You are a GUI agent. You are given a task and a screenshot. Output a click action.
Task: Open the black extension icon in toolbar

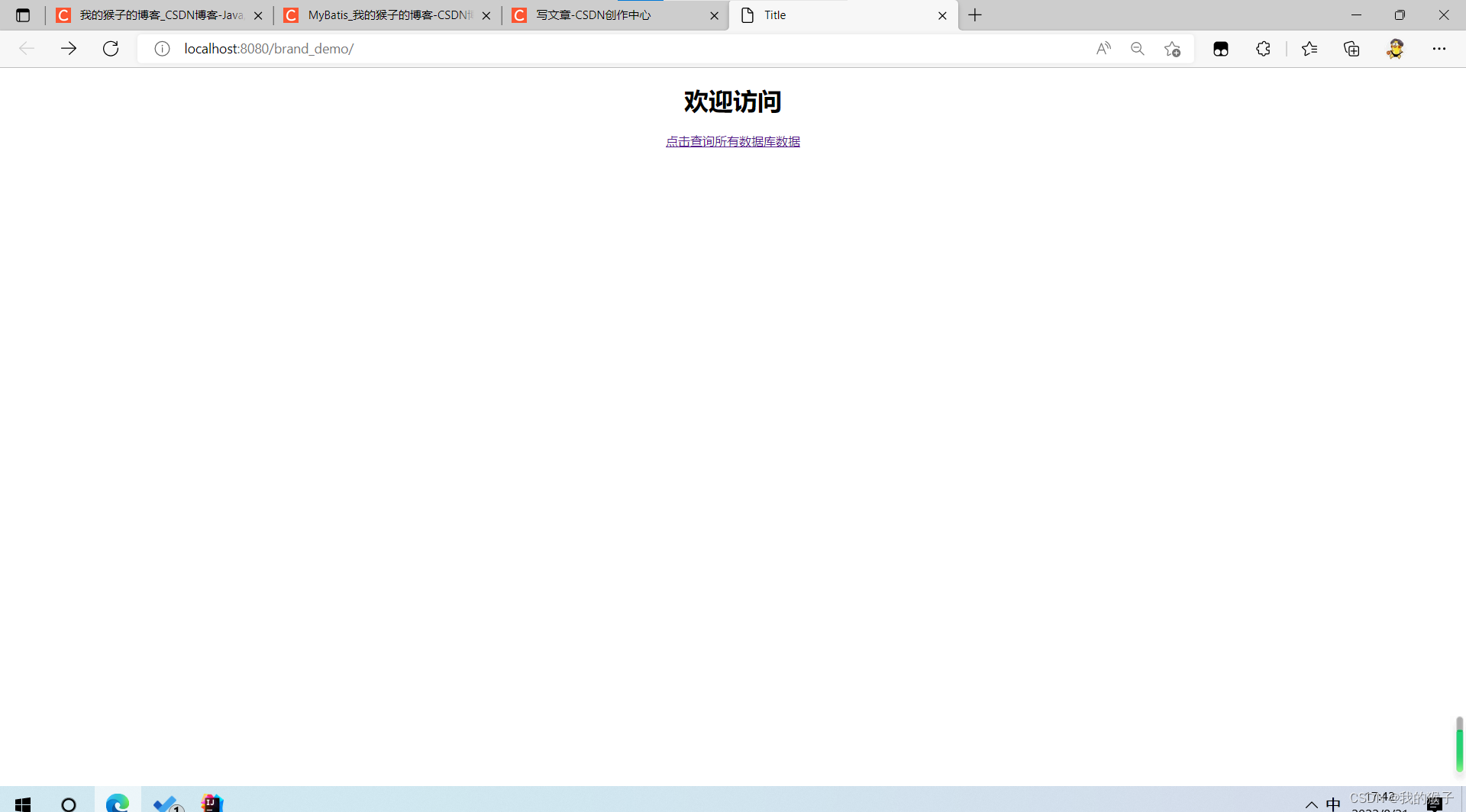tap(1221, 49)
